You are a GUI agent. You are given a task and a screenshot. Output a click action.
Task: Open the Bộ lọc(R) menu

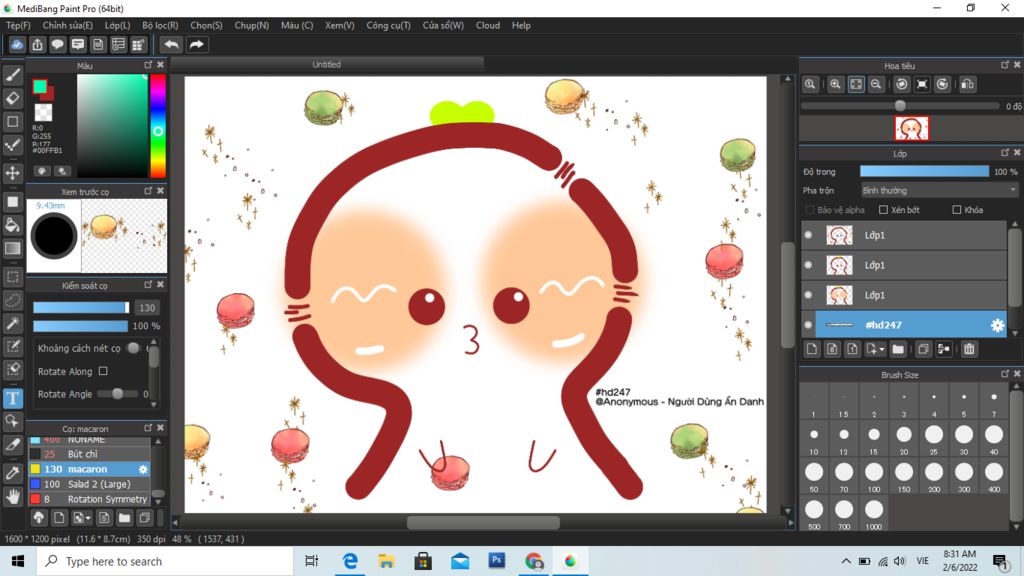pyautogui.click(x=160, y=25)
